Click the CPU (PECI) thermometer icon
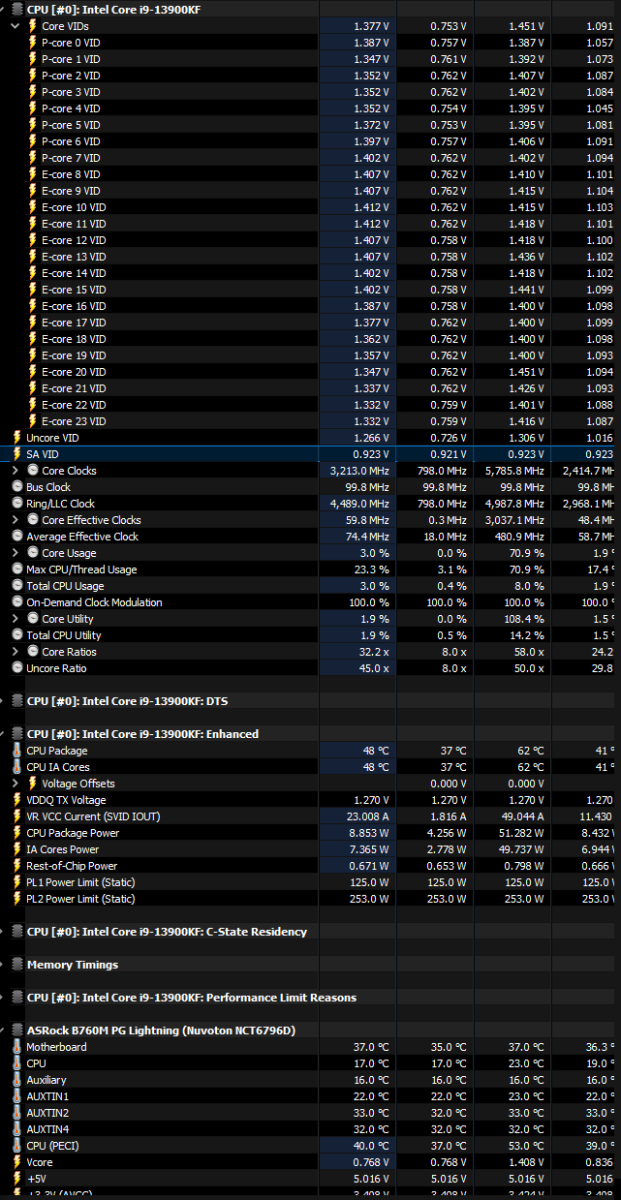The width and height of the screenshot is (621, 1200). [17, 1146]
